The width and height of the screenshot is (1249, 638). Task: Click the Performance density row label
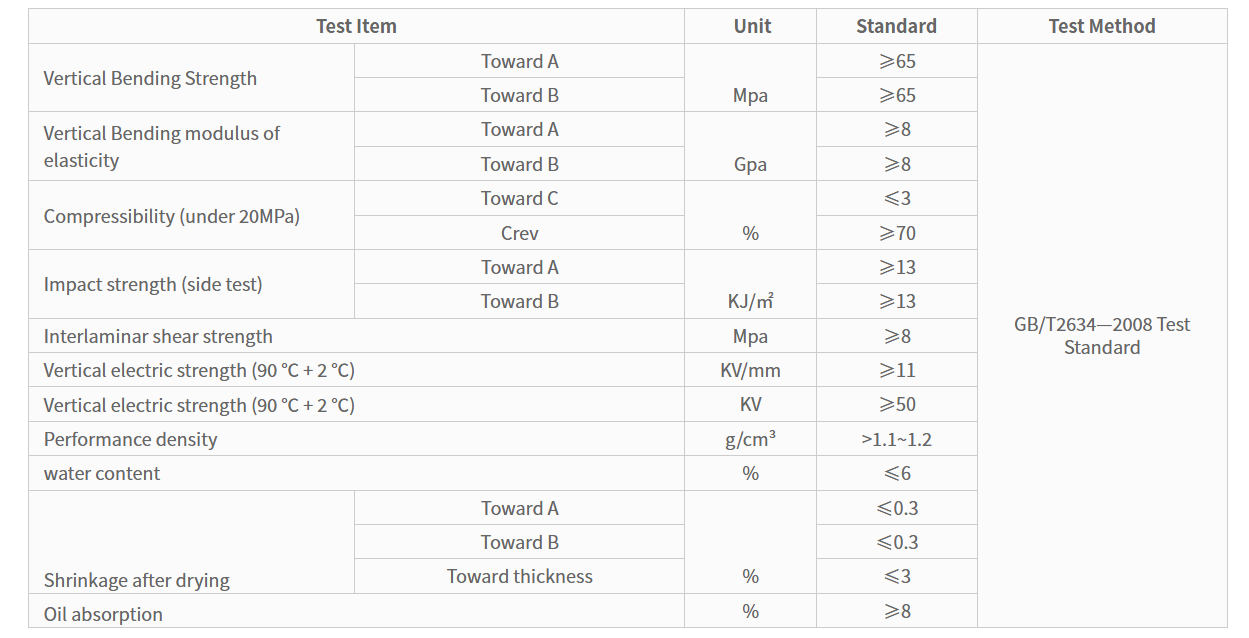130,439
